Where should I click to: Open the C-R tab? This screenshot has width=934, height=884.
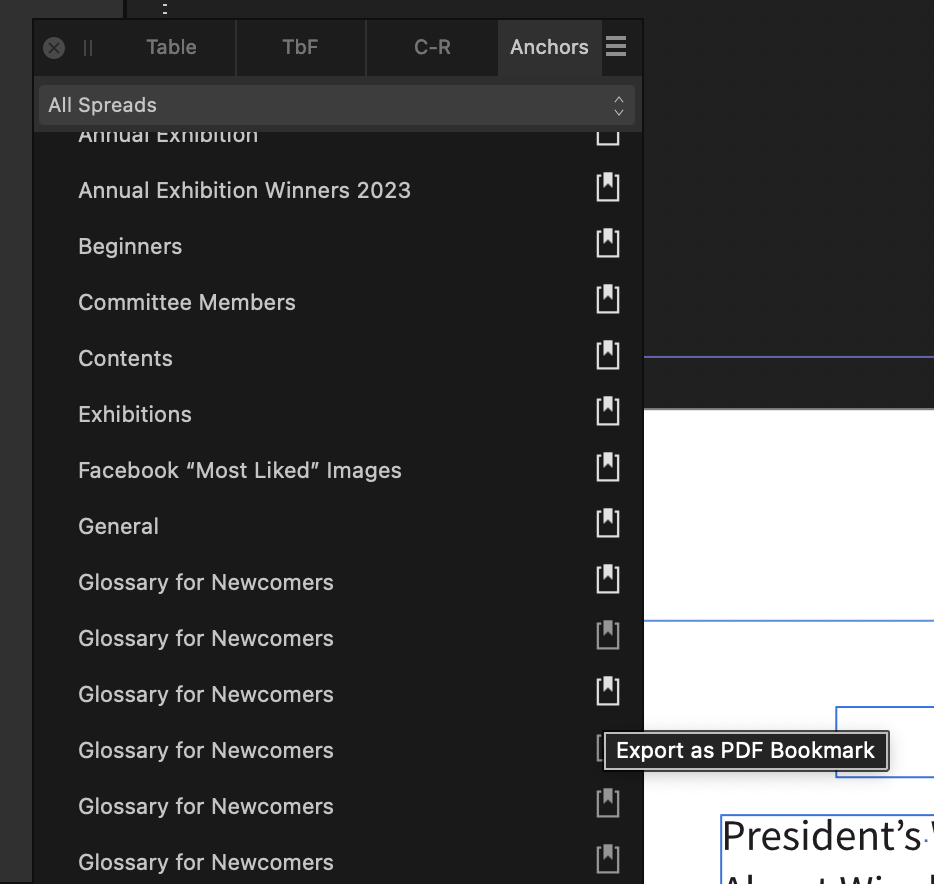point(432,47)
